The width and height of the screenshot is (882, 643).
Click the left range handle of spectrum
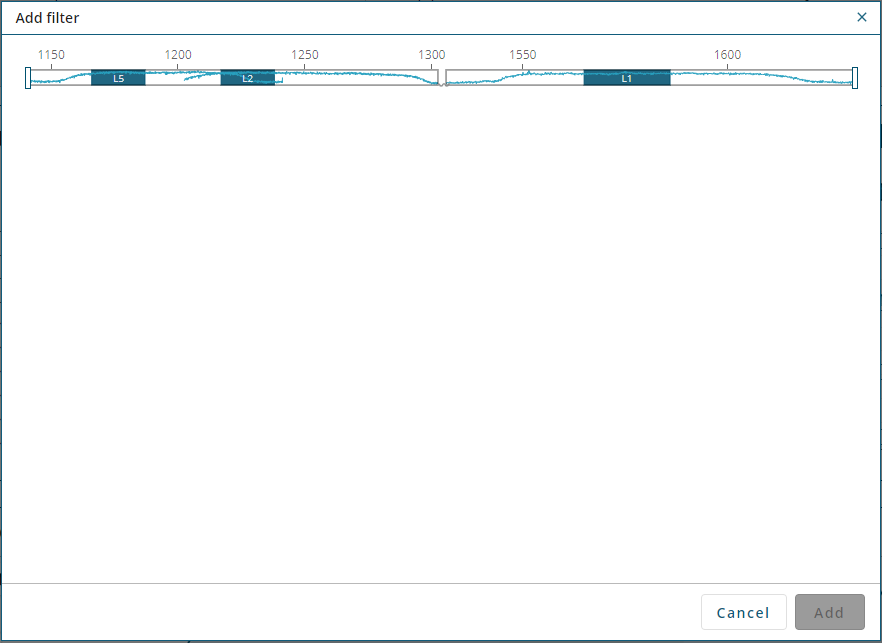click(x=28, y=78)
